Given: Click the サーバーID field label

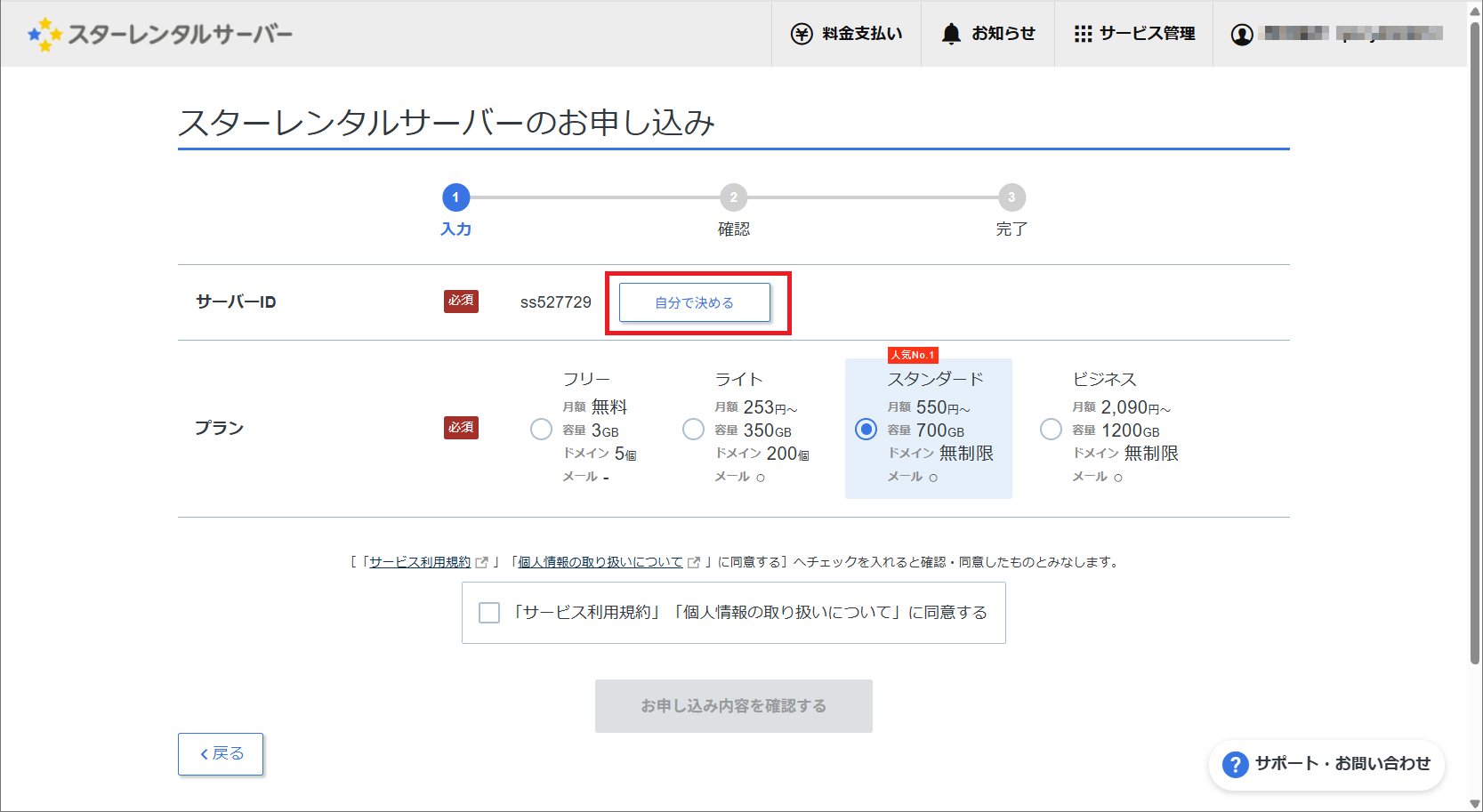Looking at the screenshot, I should [x=236, y=302].
